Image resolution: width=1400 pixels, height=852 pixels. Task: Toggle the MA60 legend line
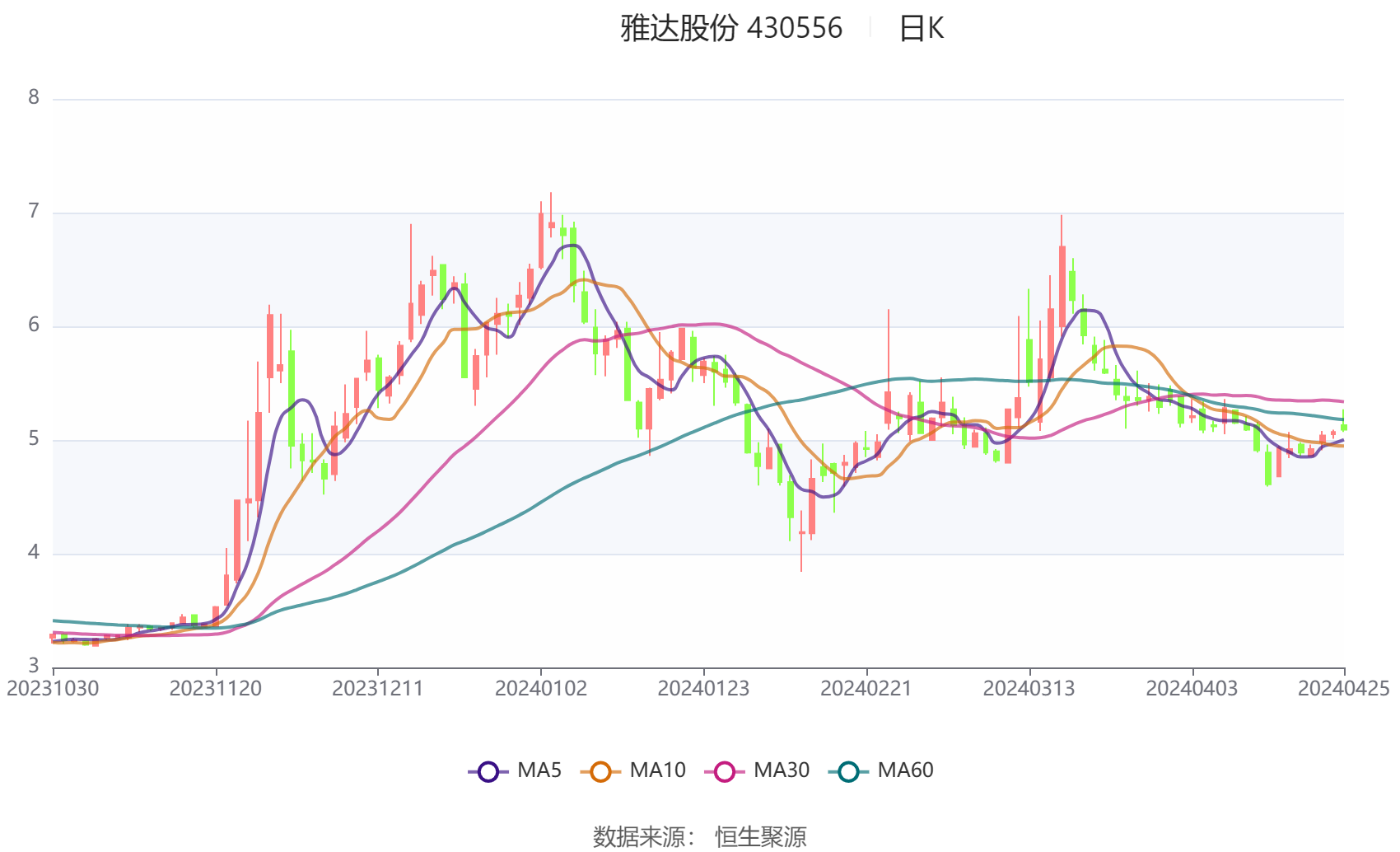(881, 771)
